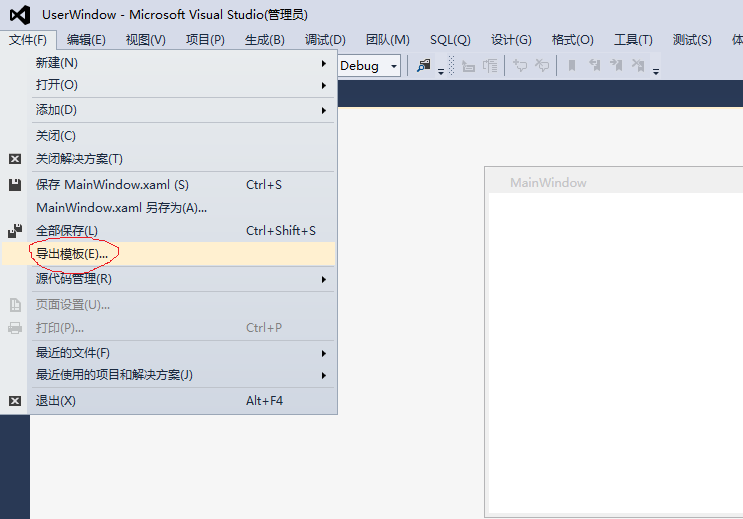Click the white MainWindow designer canvas
The width and height of the screenshot is (743, 519).
coord(616,353)
